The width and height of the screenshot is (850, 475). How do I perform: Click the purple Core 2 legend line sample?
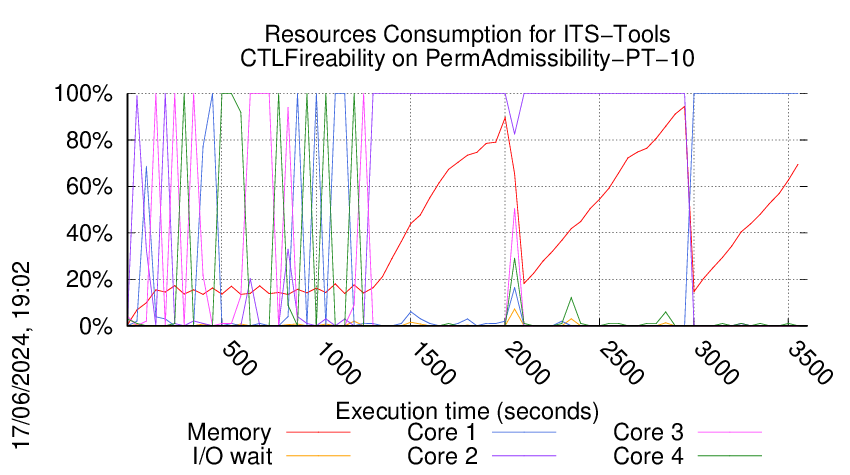(x=524, y=456)
